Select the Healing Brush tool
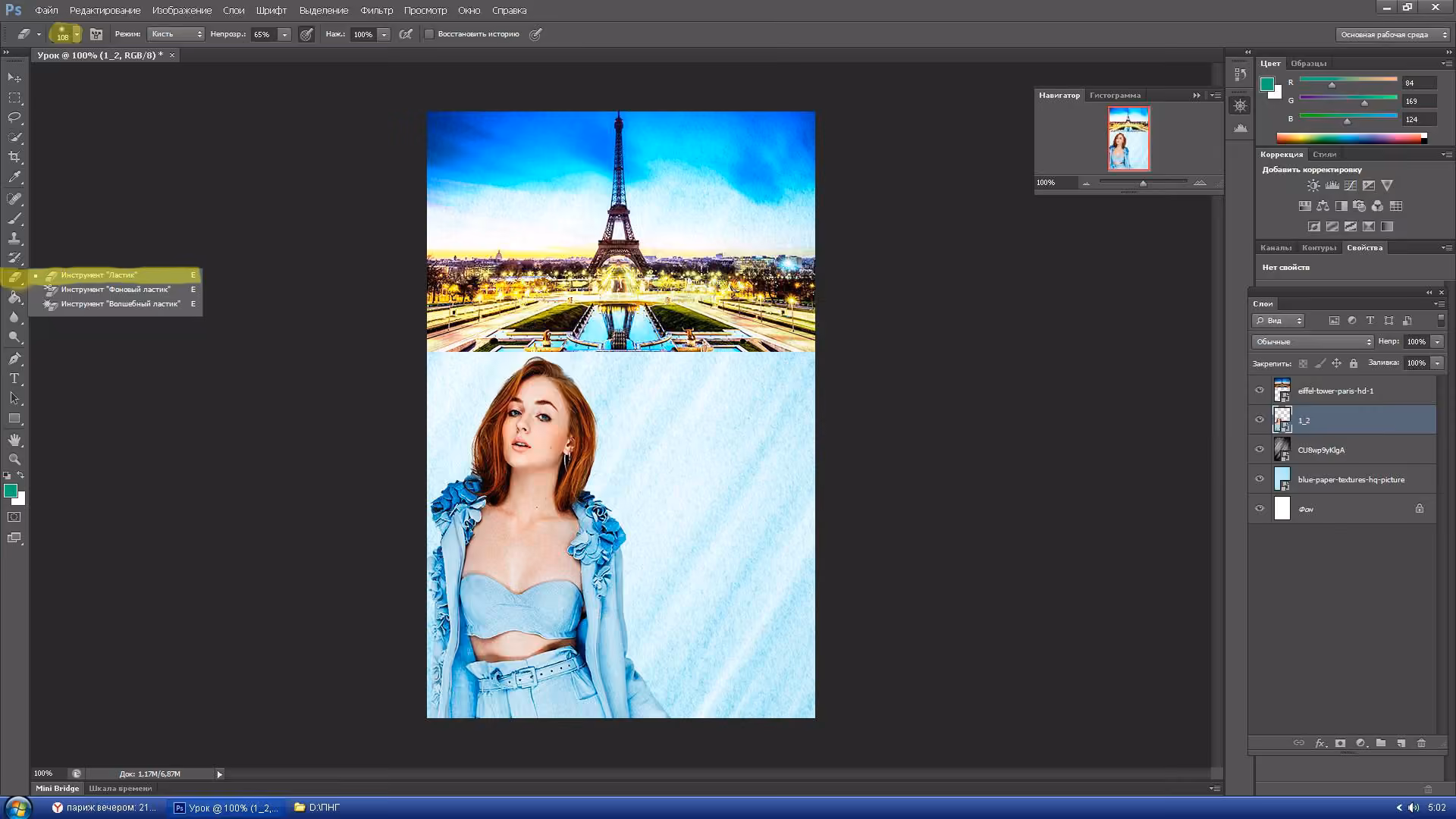 click(14, 199)
